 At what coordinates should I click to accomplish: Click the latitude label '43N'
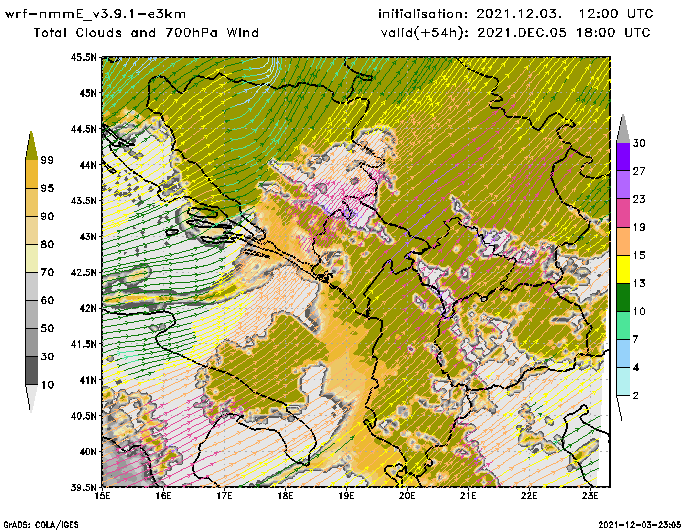pyautogui.click(x=88, y=236)
